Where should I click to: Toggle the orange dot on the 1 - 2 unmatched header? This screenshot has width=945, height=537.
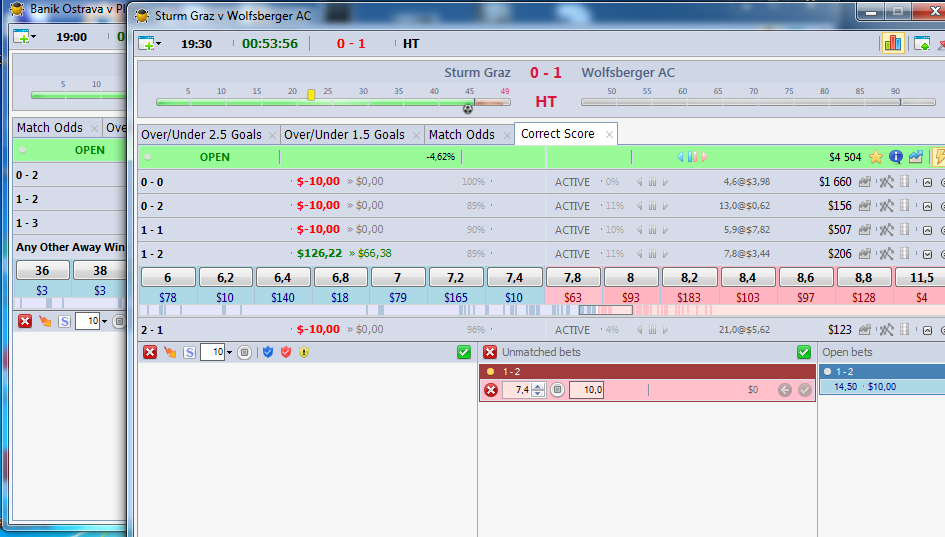pyautogui.click(x=491, y=371)
